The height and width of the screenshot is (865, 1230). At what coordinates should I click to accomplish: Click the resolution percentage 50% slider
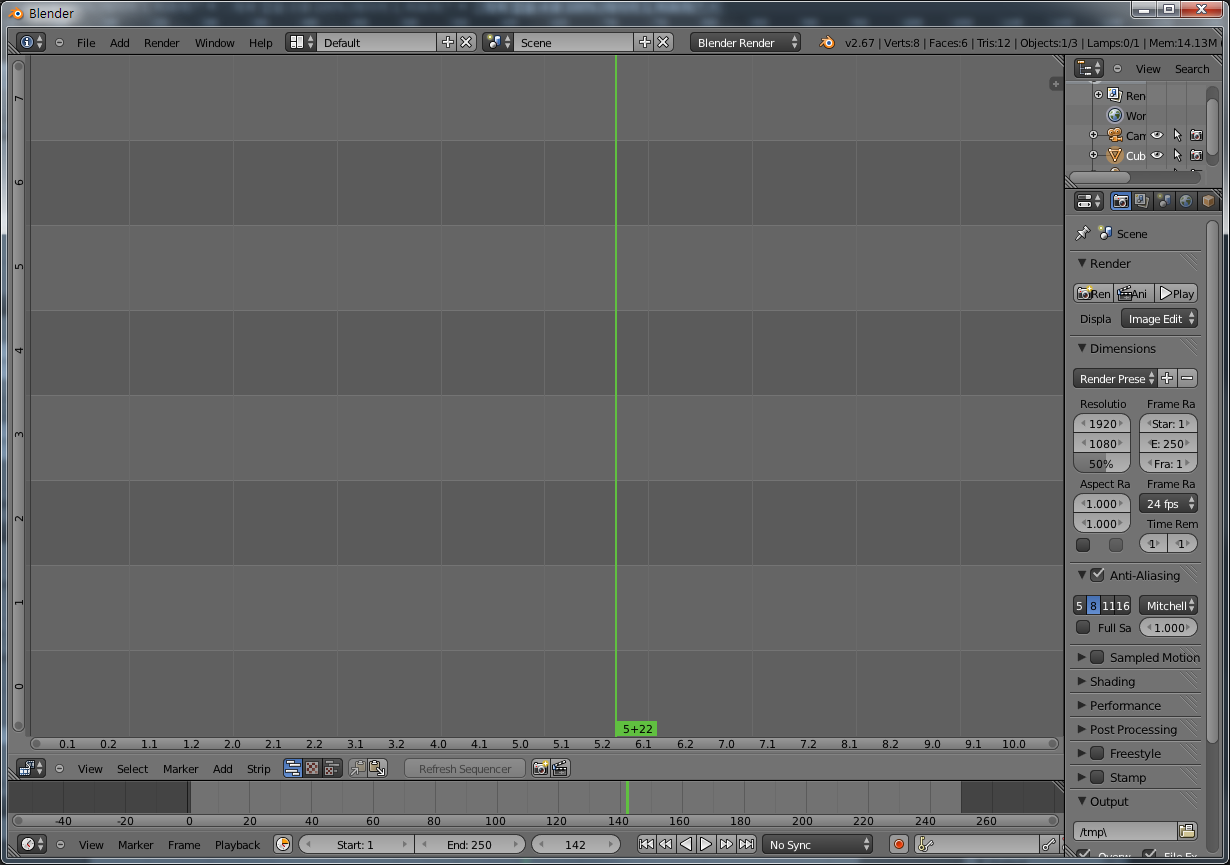tap(1102, 464)
